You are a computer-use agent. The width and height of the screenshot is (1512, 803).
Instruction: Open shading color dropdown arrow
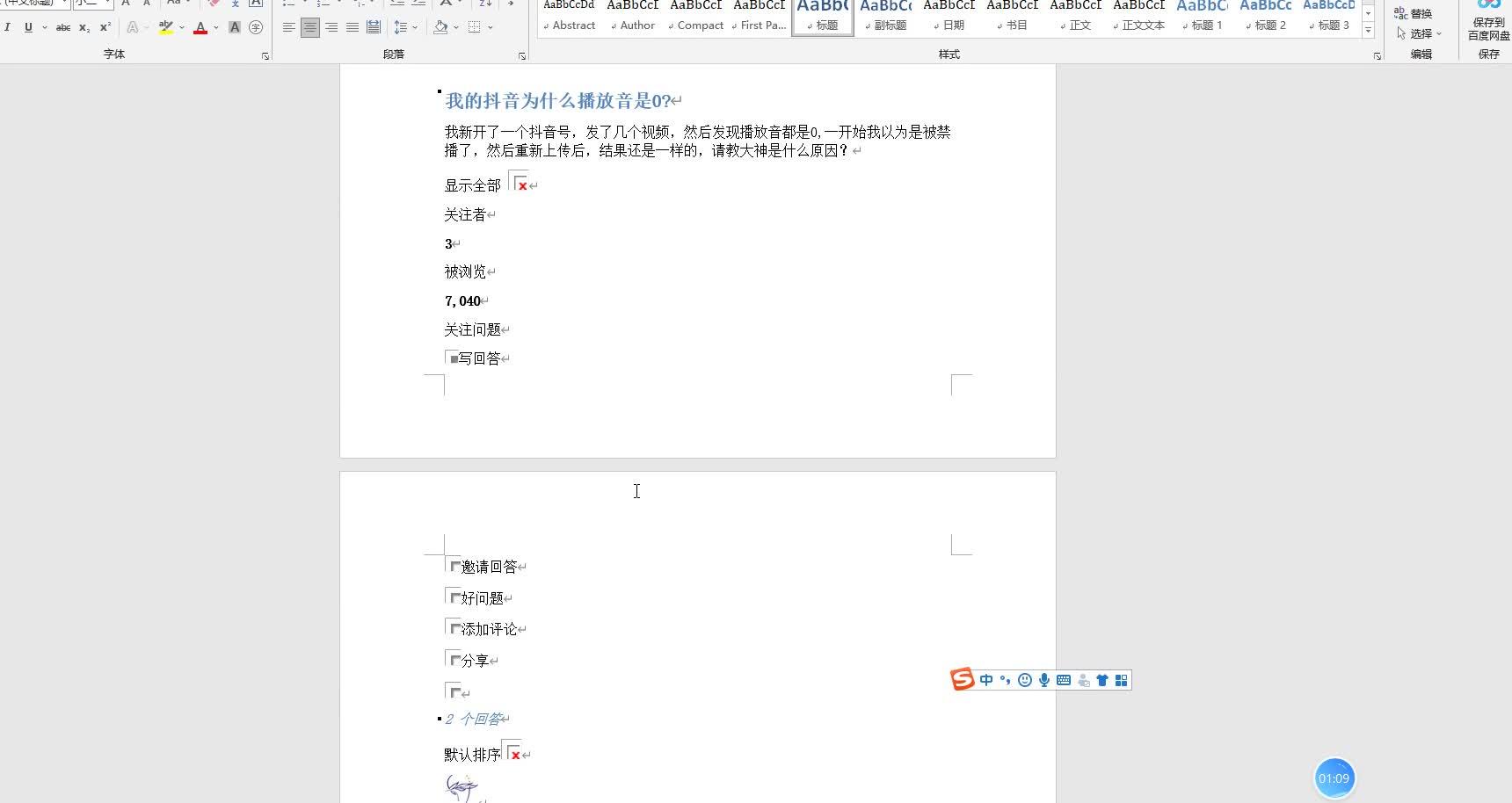coord(456,27)
